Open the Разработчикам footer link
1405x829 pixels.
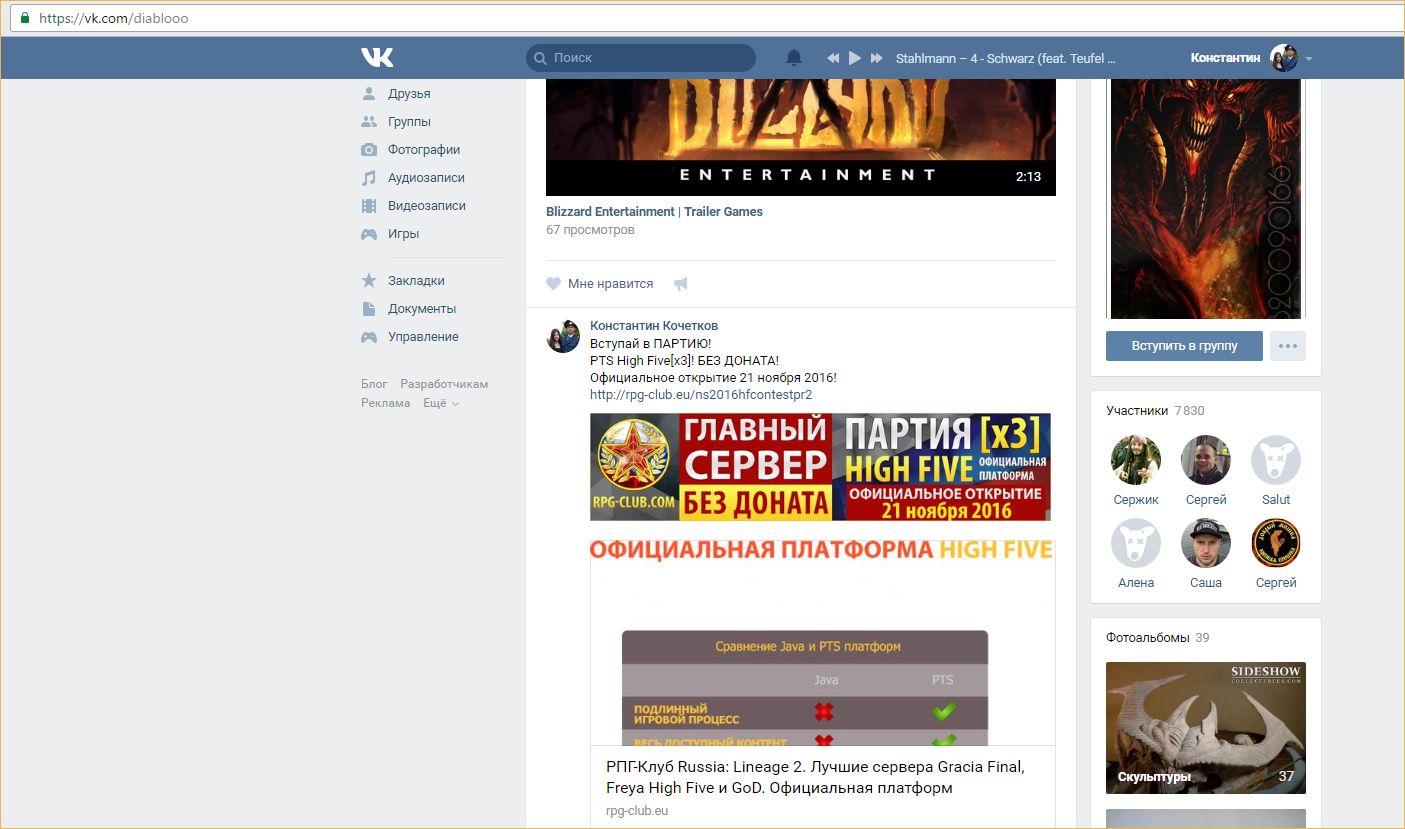click(444, 384)
